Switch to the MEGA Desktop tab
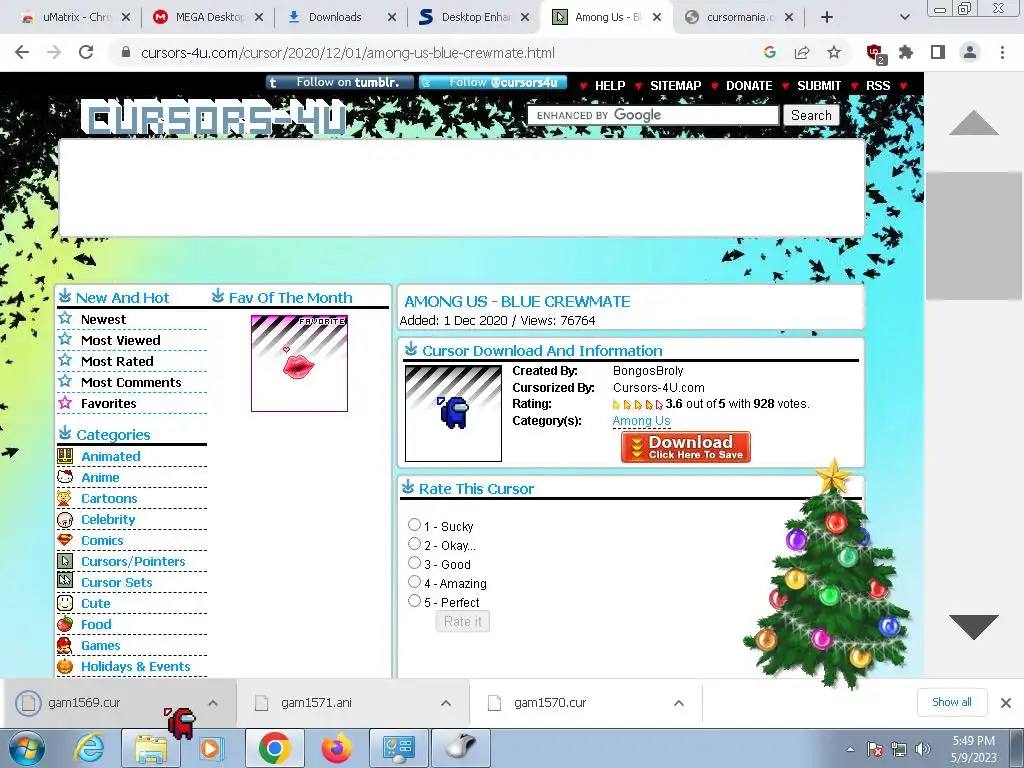 click(x=208, y=17)
